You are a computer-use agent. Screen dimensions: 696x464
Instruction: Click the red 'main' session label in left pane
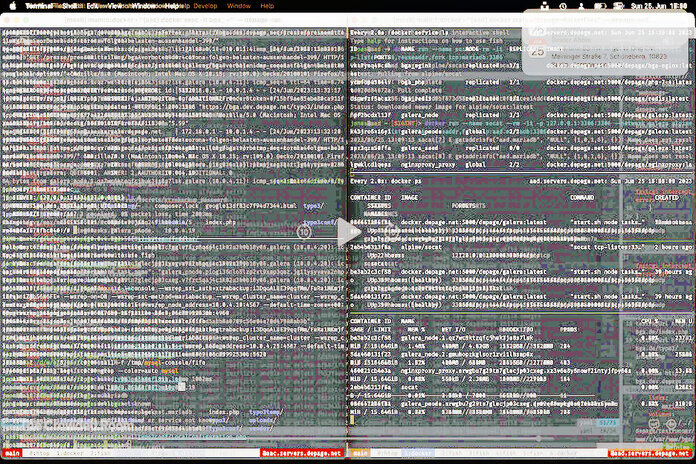click(x=12, y=453)
